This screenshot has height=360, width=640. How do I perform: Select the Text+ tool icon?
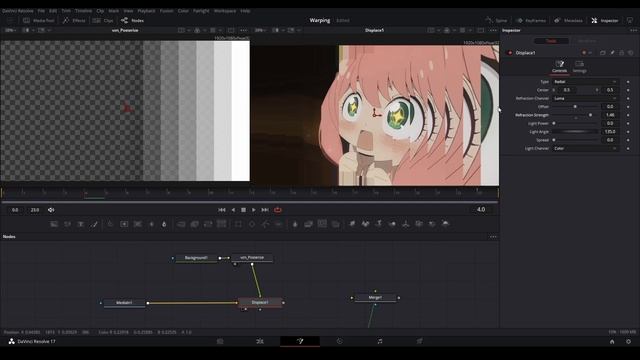point(81,224)
